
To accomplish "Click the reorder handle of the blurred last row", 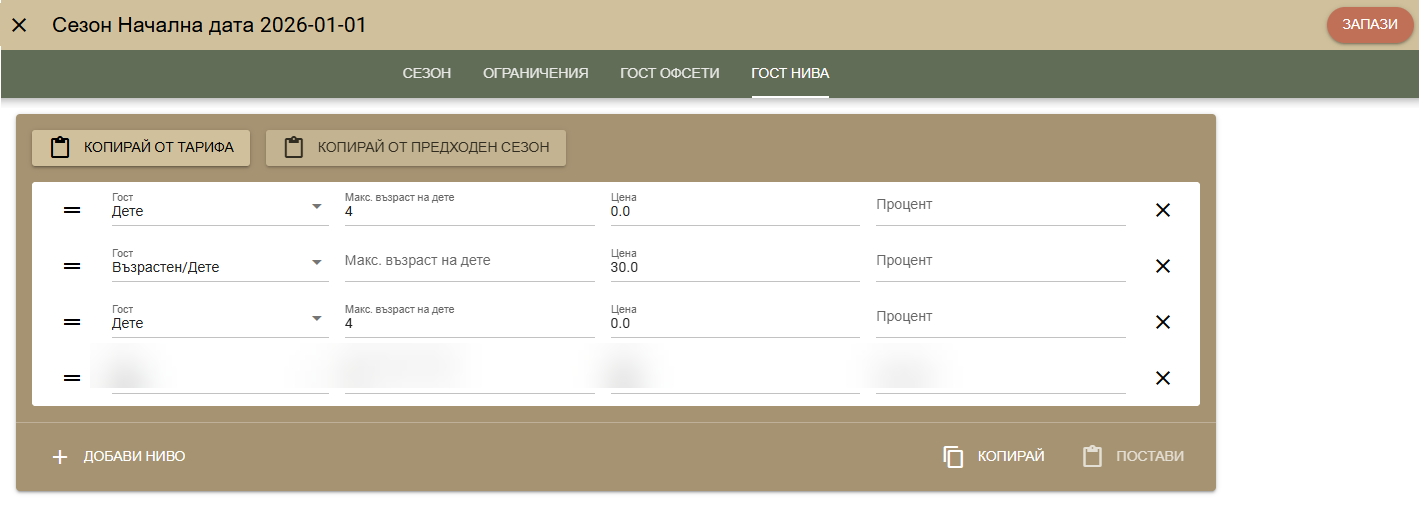I will [72, 378].
